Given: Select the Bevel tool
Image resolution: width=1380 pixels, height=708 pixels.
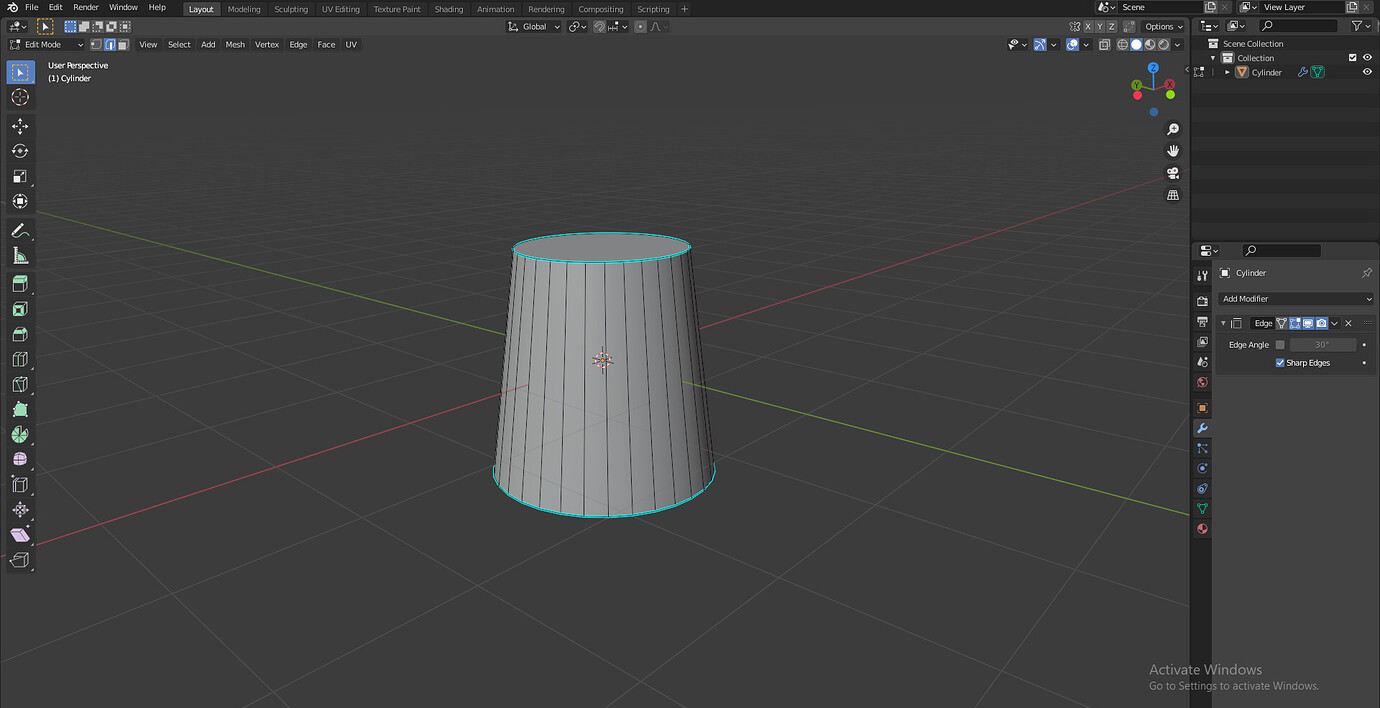Looking at the screenshot, I should pyautogui.click(x=20, y=334).
